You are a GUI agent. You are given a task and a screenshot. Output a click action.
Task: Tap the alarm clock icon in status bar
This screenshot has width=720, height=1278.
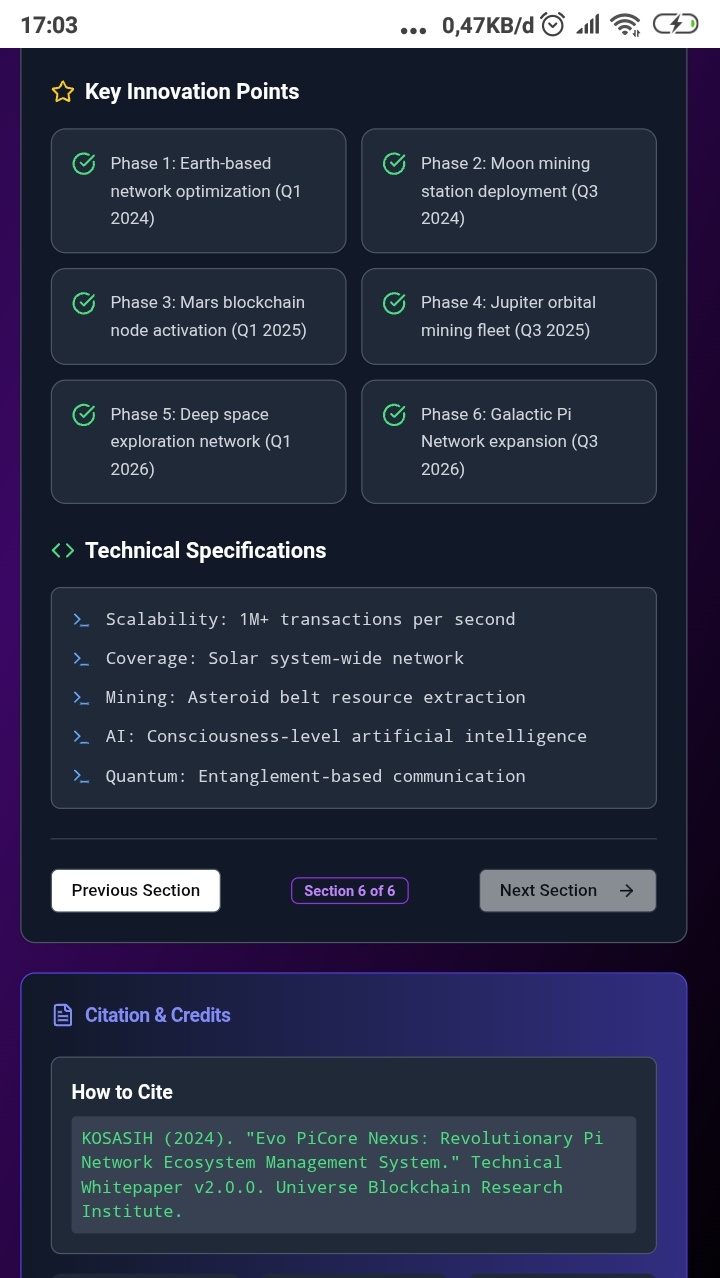(553, 25)
